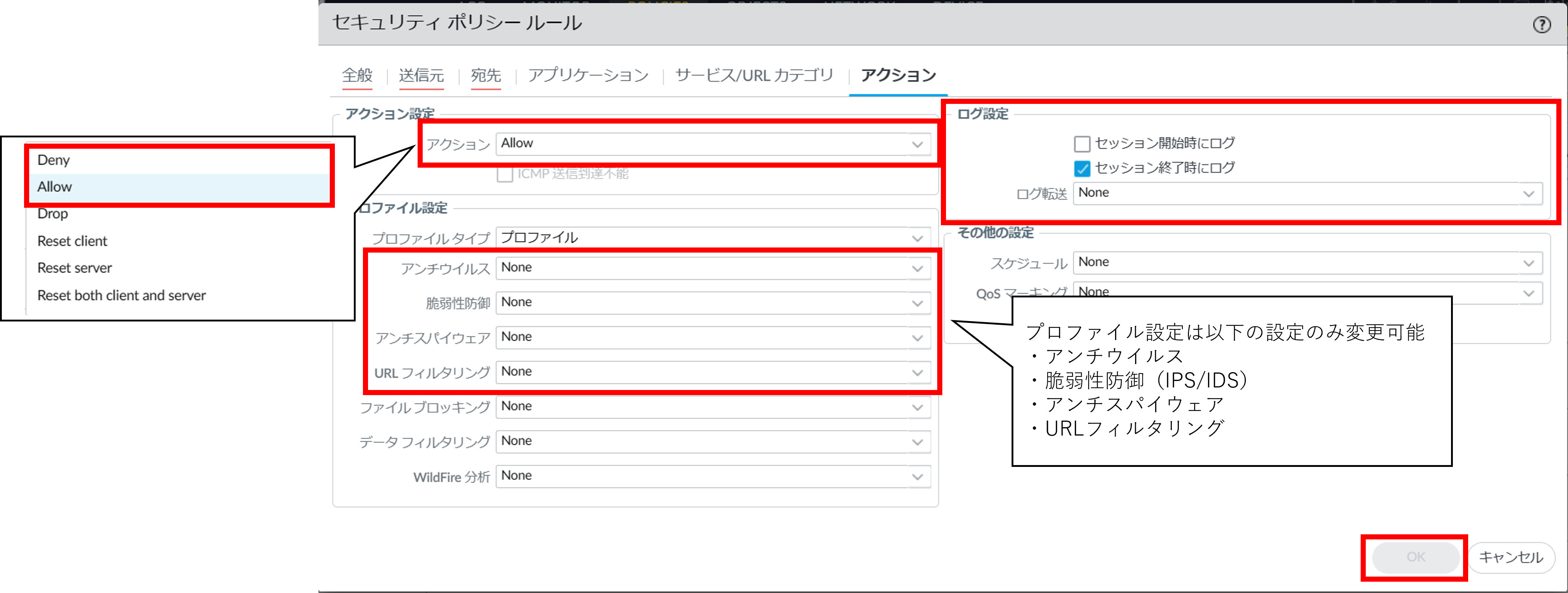Toggle ICMP unreachable checkbox

pyautogui.click(x=505, y=175)
